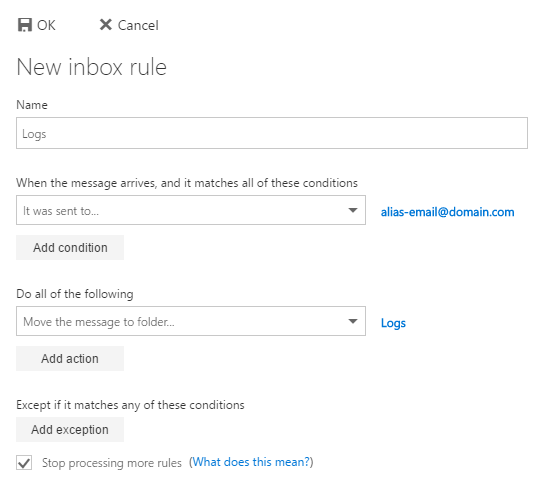Click the Add exception button
The width and height of the screenshot is (545, 492).
70,429
